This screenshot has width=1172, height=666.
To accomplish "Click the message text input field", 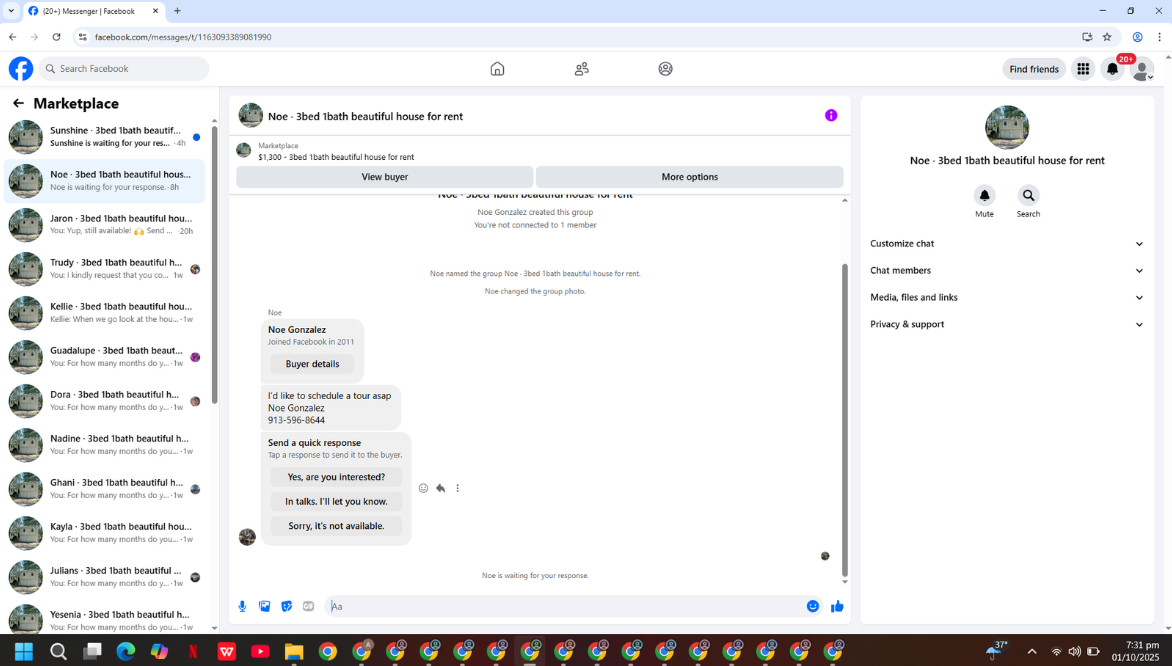I will pos(564,606).
